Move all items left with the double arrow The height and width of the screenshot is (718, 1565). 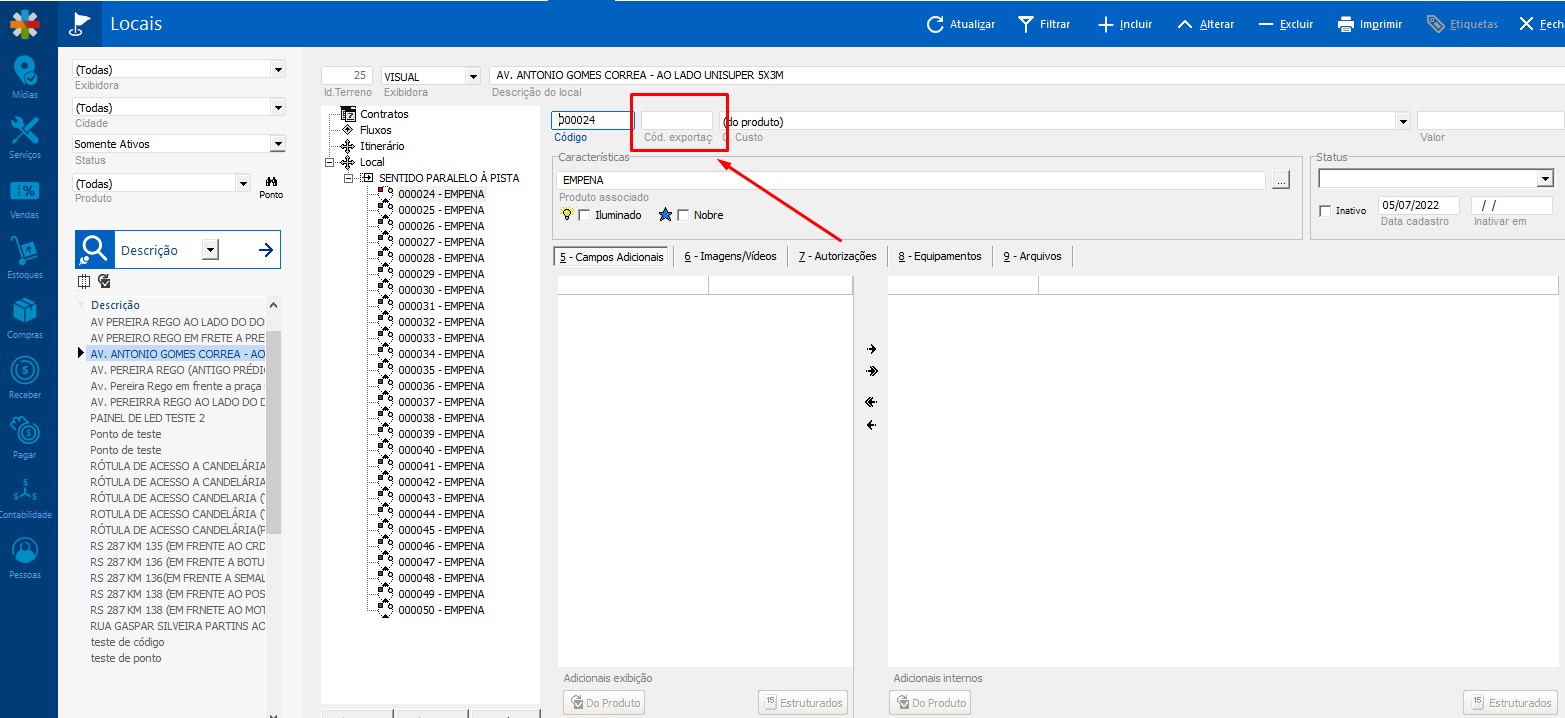click(871, 402)
